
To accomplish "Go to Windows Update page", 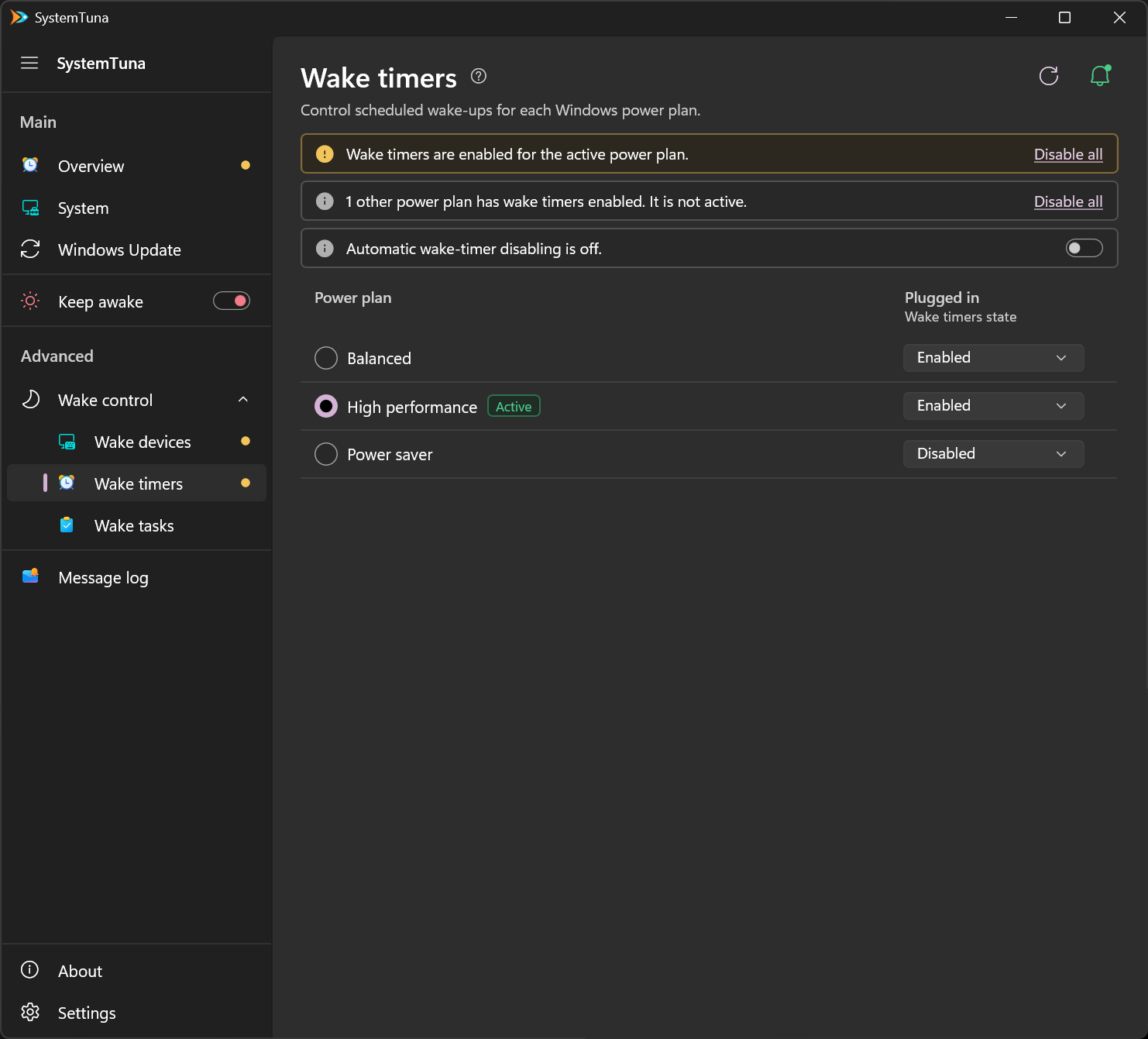I will coord(136,249).
